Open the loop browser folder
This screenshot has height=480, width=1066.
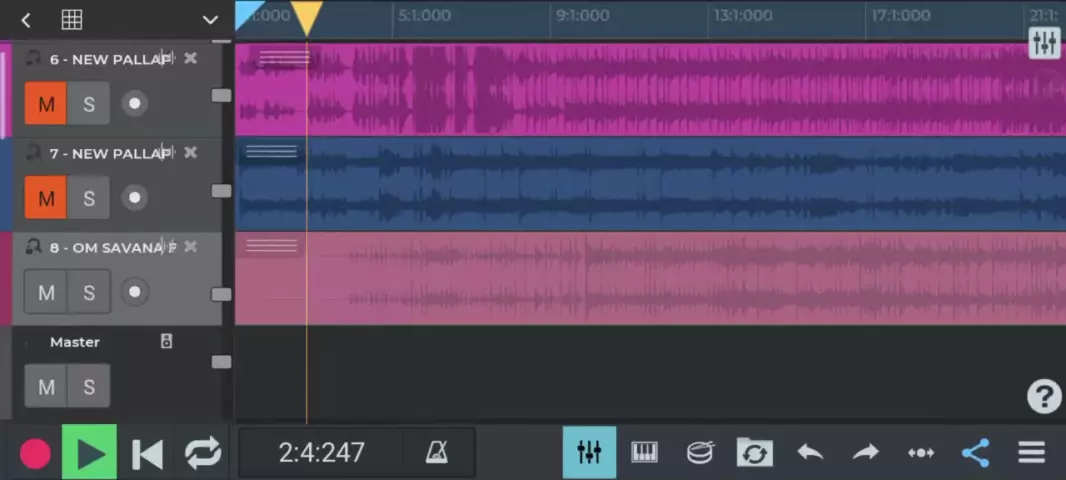(754, 453)
